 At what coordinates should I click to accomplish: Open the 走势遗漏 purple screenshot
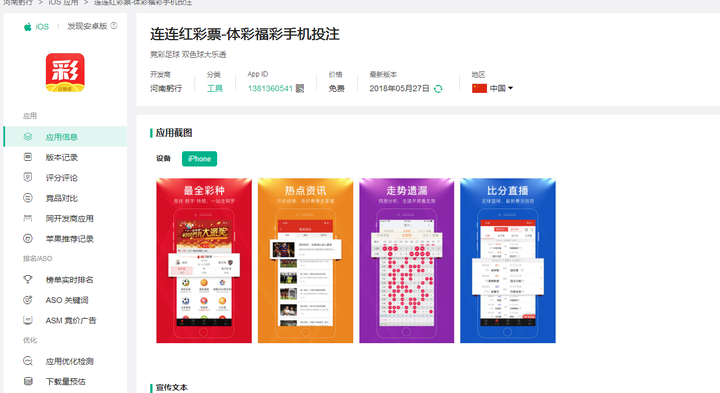406,260
